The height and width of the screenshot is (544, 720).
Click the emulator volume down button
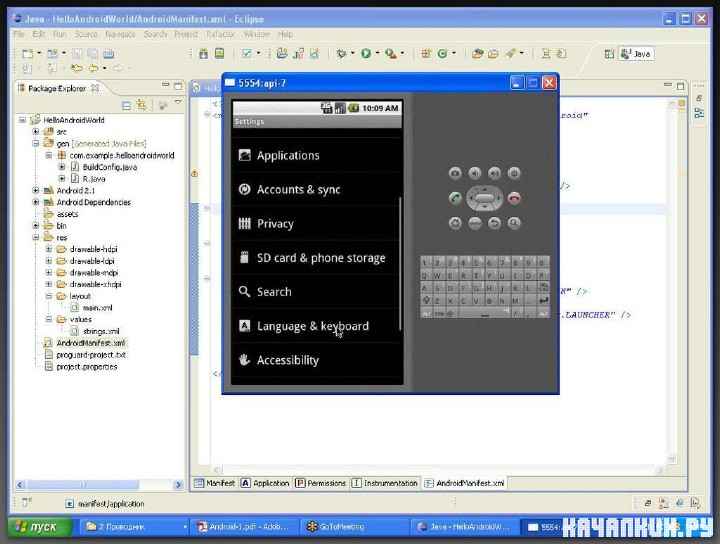point(475,173)
